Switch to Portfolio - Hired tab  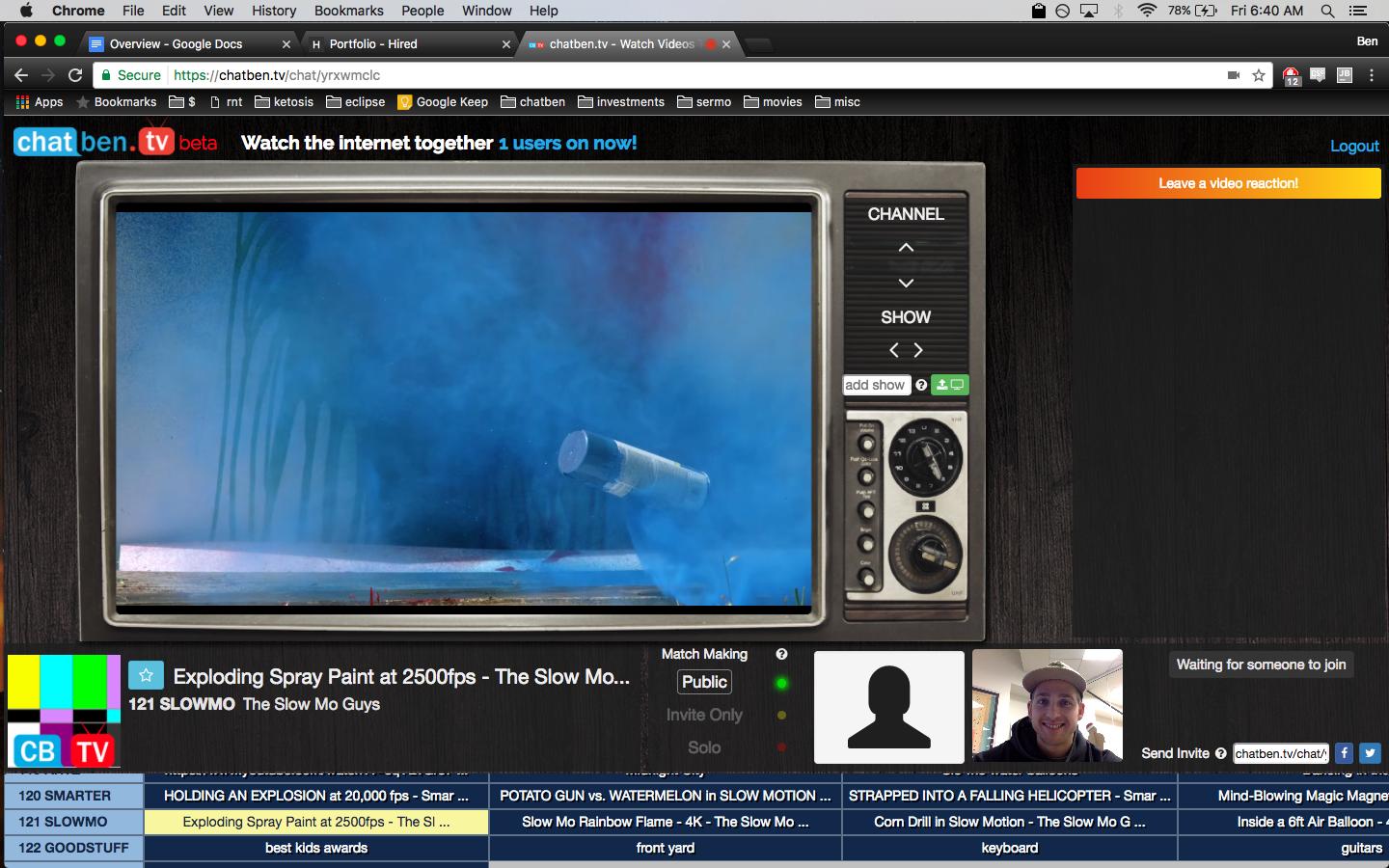coord(410,43)
